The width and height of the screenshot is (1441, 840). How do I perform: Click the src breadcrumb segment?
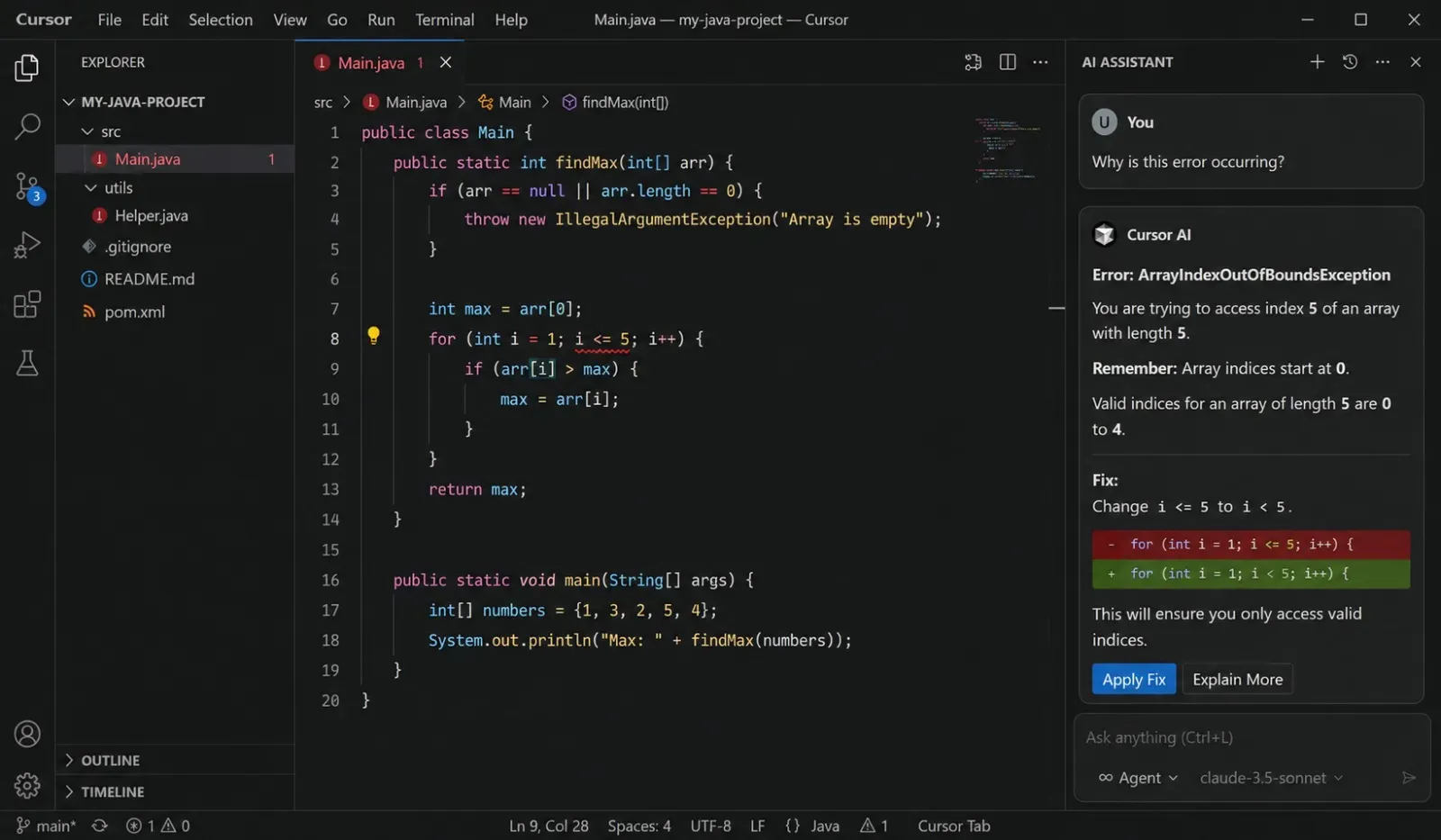323,103
